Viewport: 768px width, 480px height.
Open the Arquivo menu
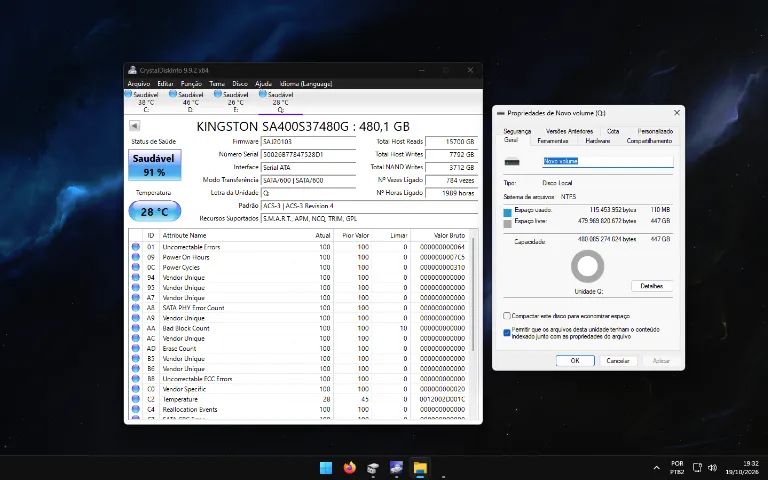click(139, 84)
